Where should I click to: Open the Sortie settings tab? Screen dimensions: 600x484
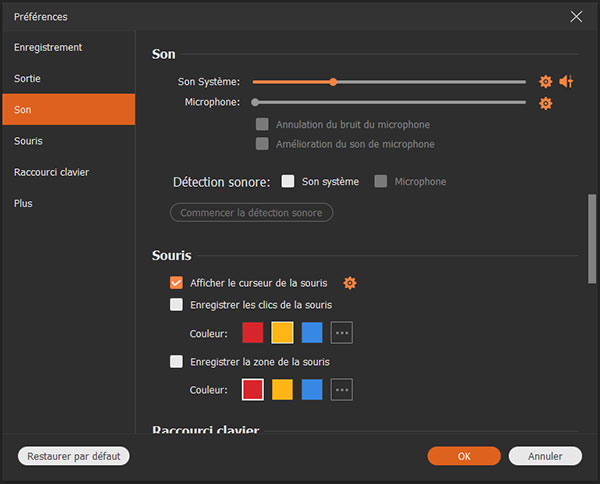[28, 78]
